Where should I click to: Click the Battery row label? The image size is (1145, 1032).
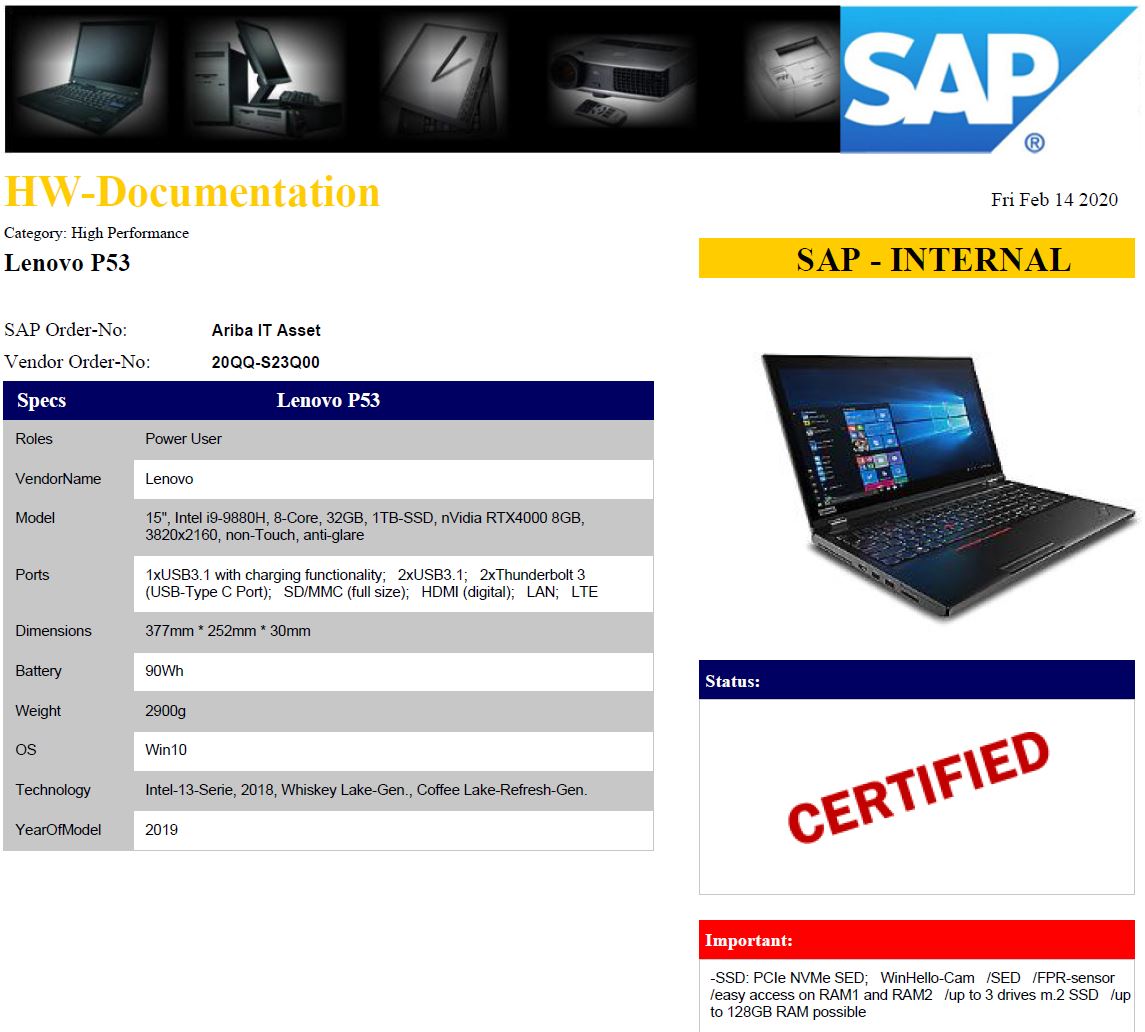39,671
